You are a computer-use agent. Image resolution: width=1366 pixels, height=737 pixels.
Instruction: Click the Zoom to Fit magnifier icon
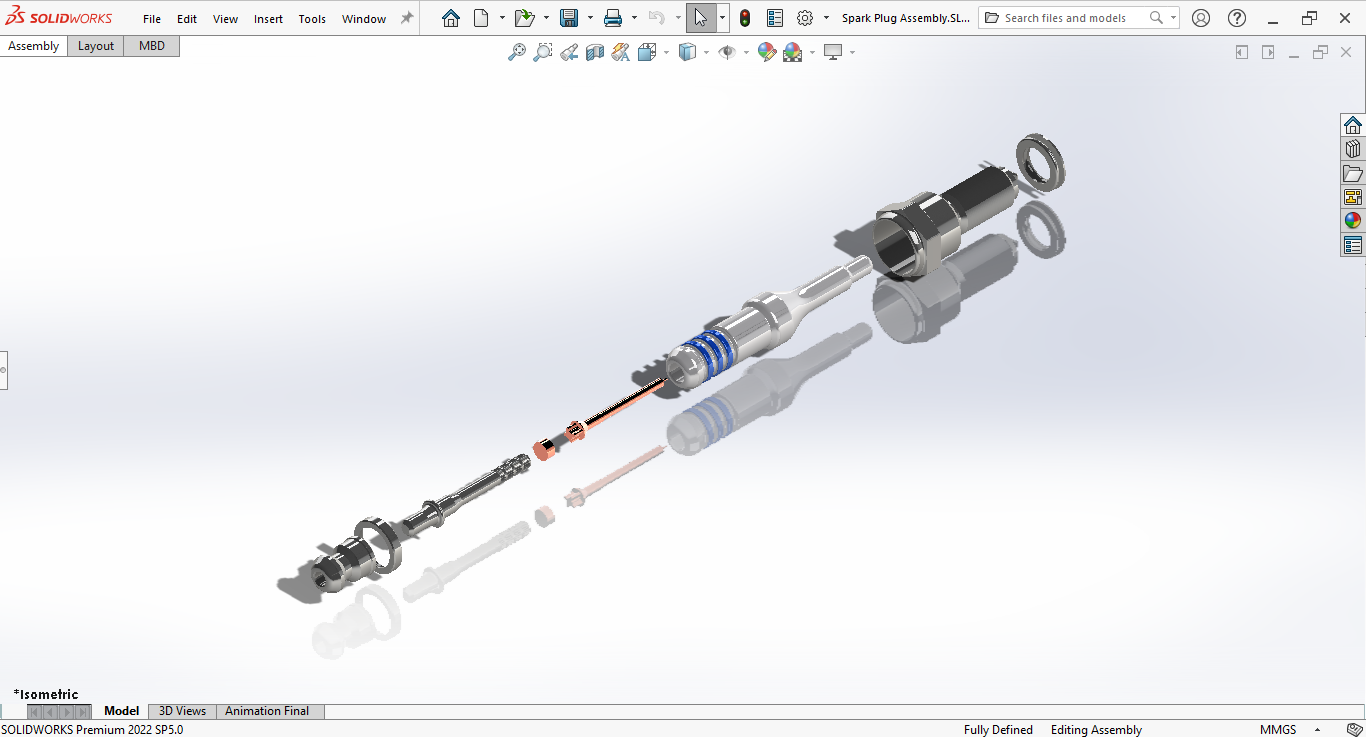click(x=516, y=52)
